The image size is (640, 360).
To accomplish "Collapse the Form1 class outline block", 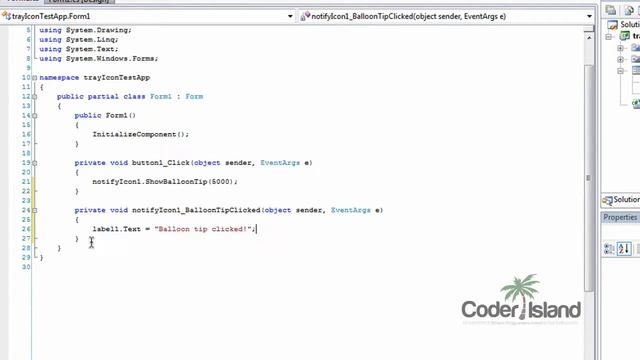I will tap(35, 97).
